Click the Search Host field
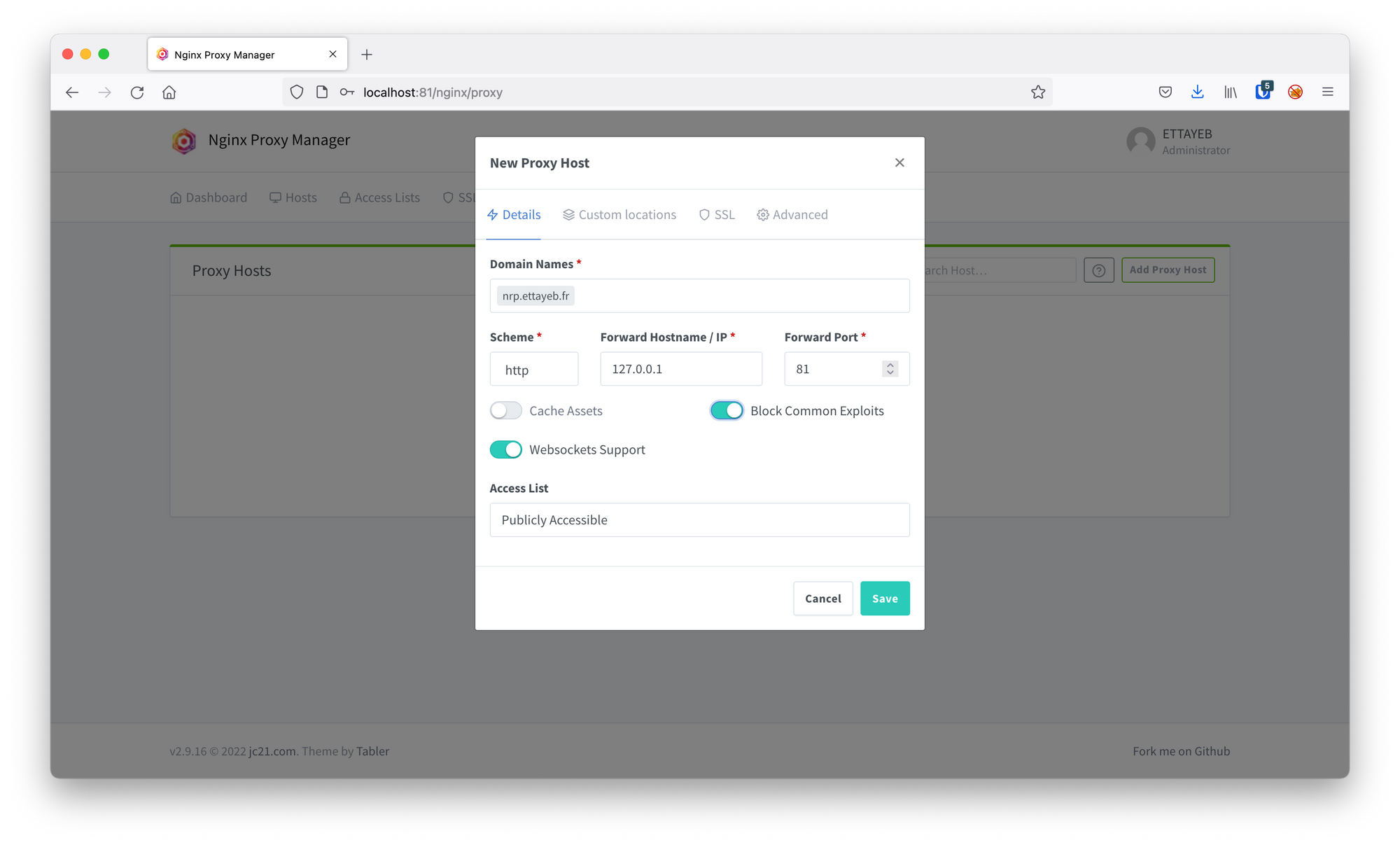 1000,270
